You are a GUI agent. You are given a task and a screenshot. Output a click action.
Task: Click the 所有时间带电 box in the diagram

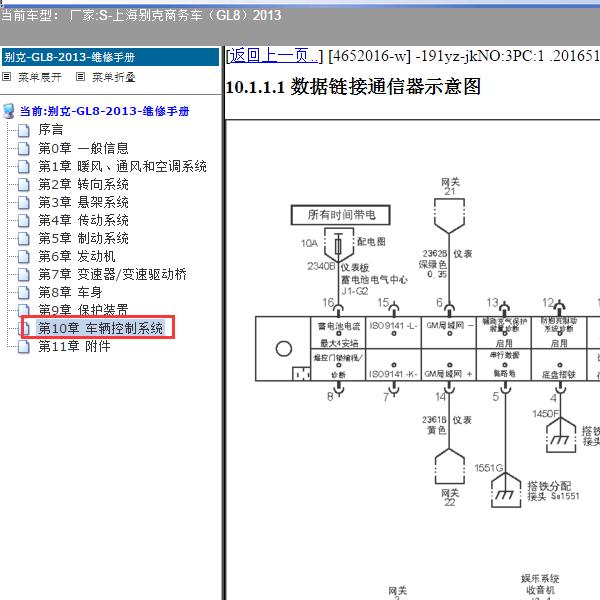341,215
